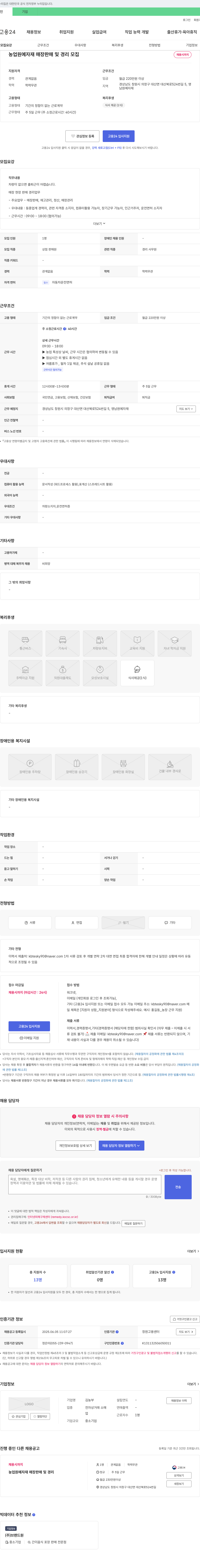Click the 신원 세르고임 link below apply button

(x=107, y=148)
